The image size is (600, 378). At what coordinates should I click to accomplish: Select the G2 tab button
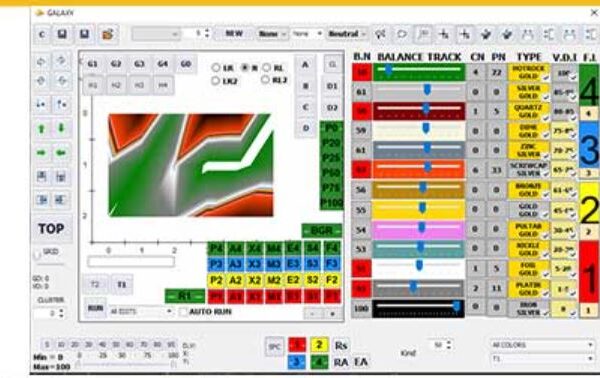116,64
